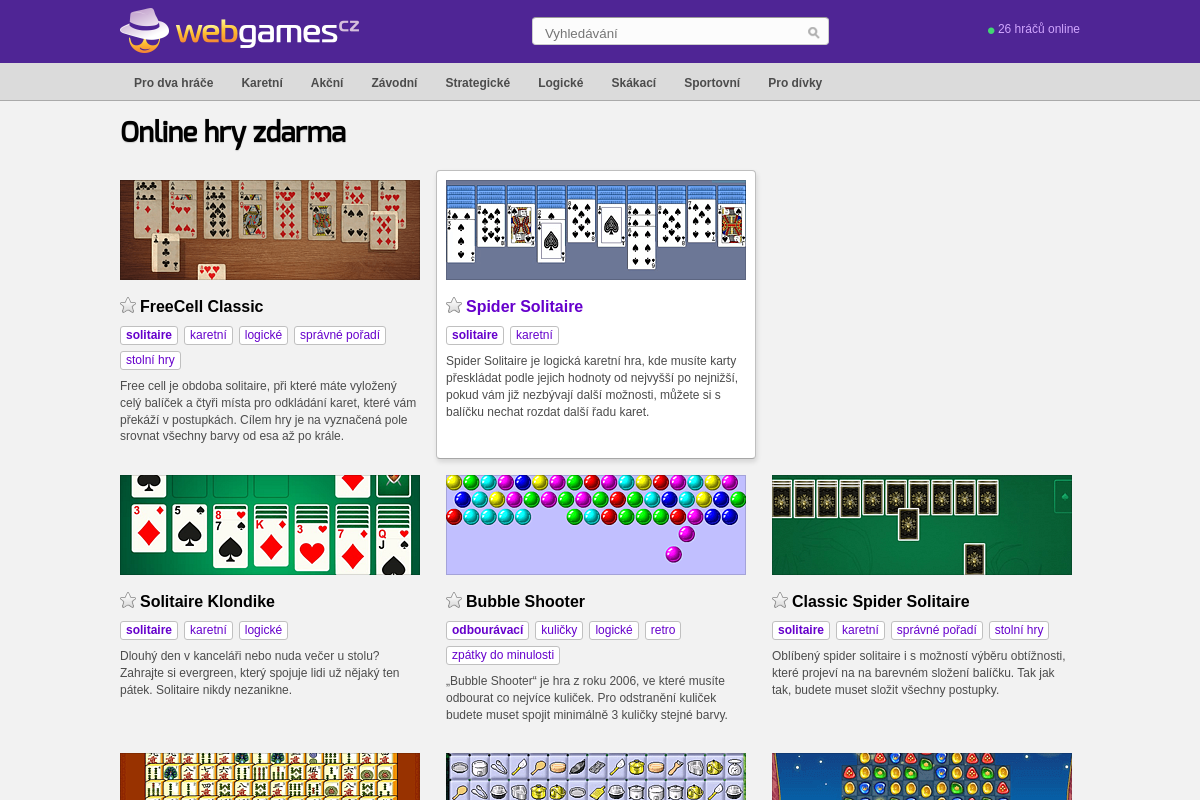The height and width of the screenshot is (800, 1200).
Task: Click the search magnifier icon
Action: coord(812,31)
